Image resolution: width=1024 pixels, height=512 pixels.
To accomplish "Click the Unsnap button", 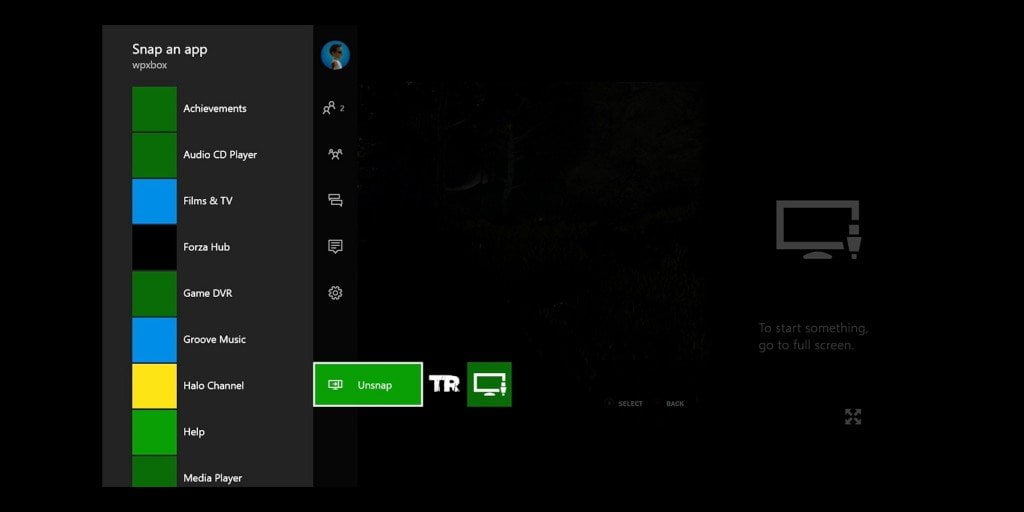I will point(368,385).
